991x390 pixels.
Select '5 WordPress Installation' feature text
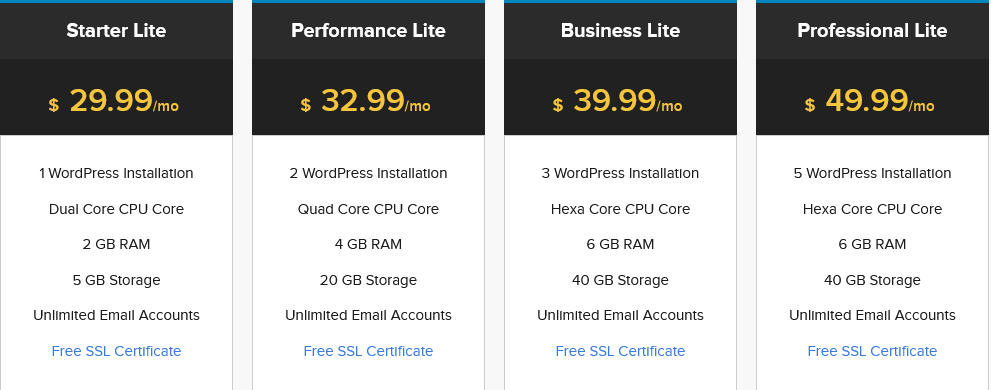pyautogui.click(x=872, y=173)
